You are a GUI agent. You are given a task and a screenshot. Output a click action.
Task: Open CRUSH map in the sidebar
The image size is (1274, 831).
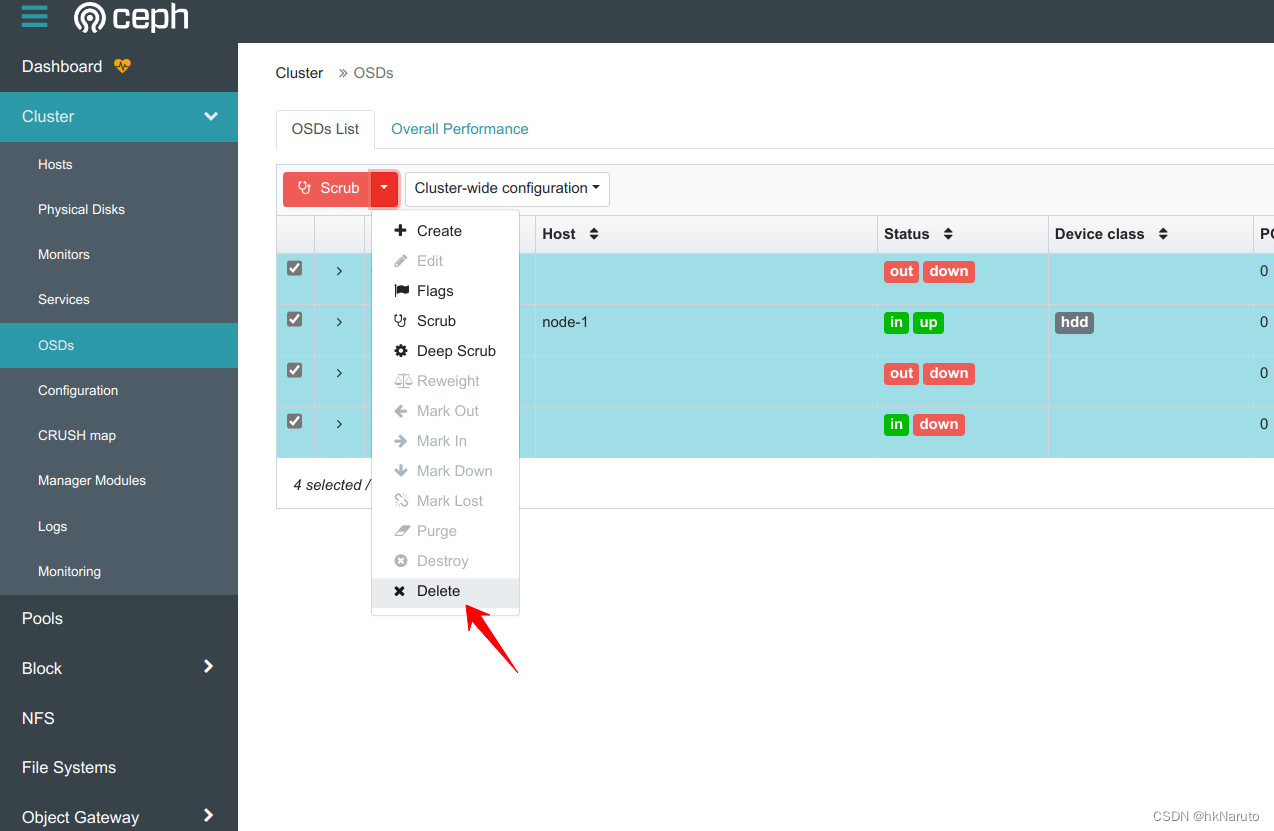coord(119,436)
